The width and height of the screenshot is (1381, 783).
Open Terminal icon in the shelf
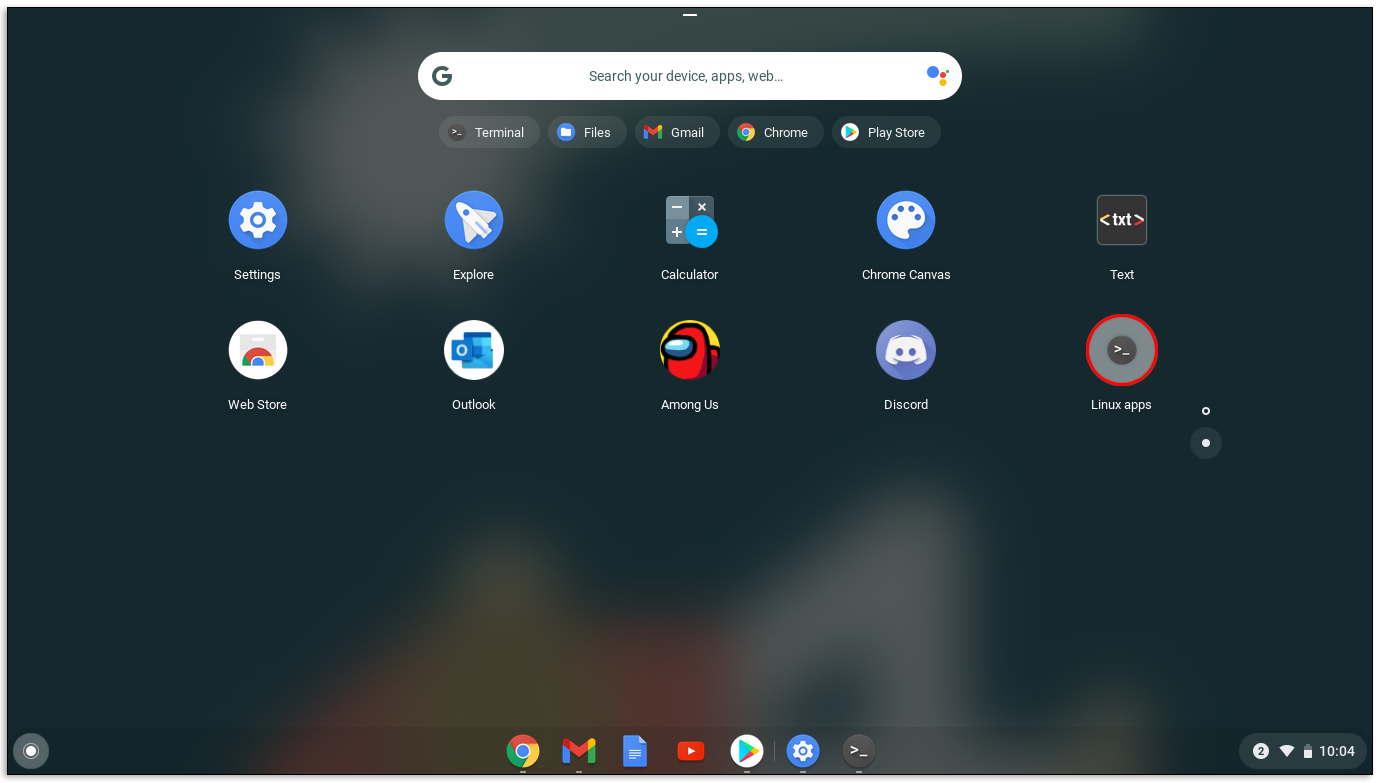coord(859,750)
